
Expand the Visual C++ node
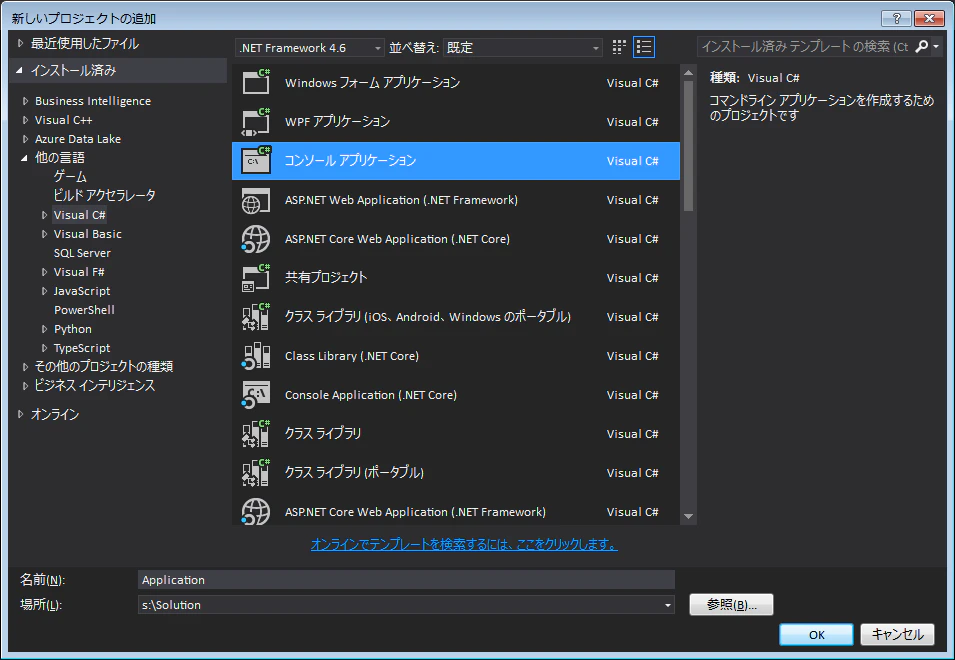26,120
